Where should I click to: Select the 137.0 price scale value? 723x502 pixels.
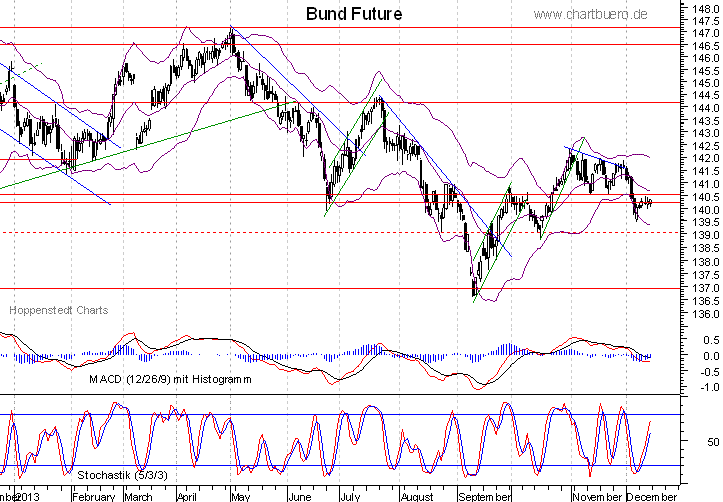point(706,288)
